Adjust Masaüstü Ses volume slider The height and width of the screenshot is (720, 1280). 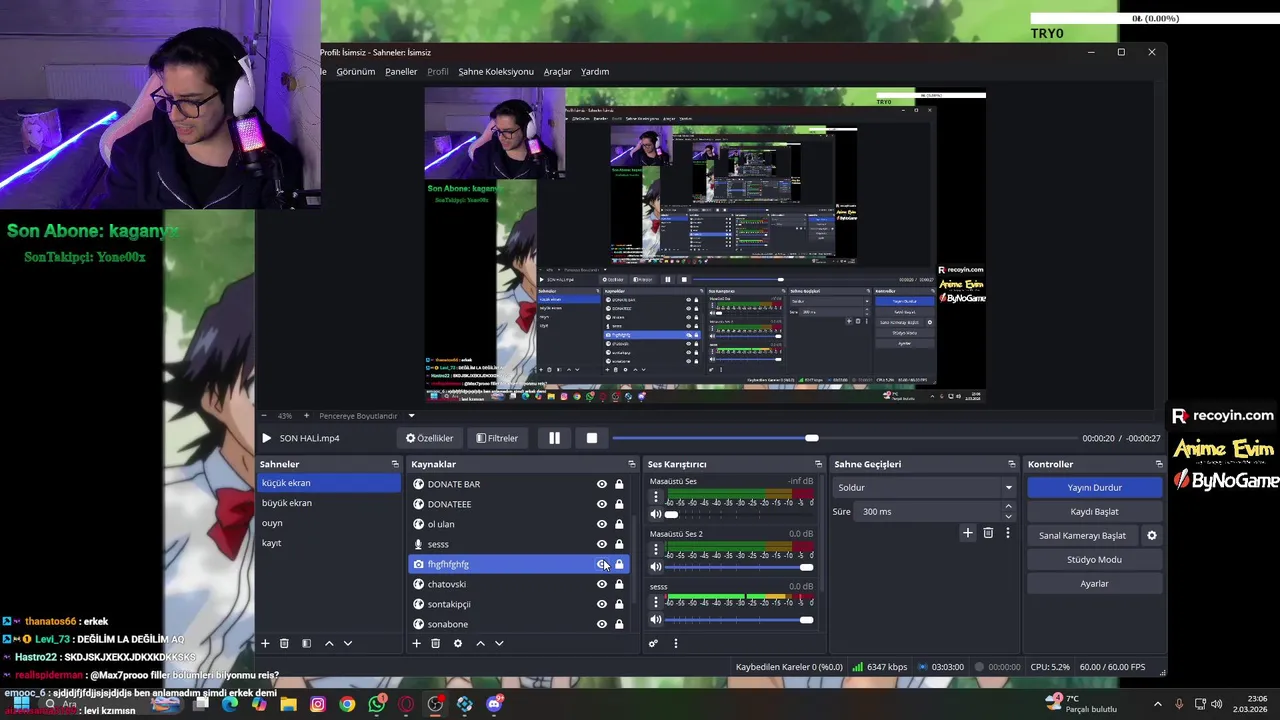pos(739,514)
